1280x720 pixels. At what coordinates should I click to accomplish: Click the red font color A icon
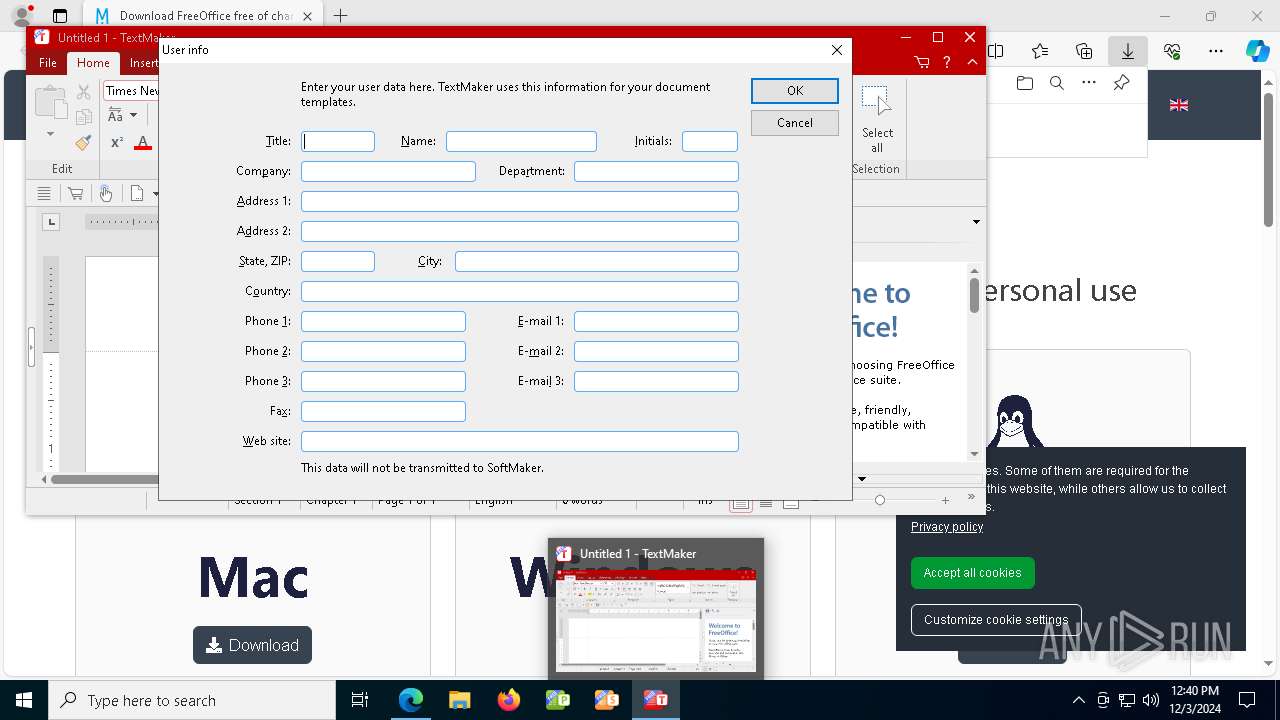pos(143,143)
